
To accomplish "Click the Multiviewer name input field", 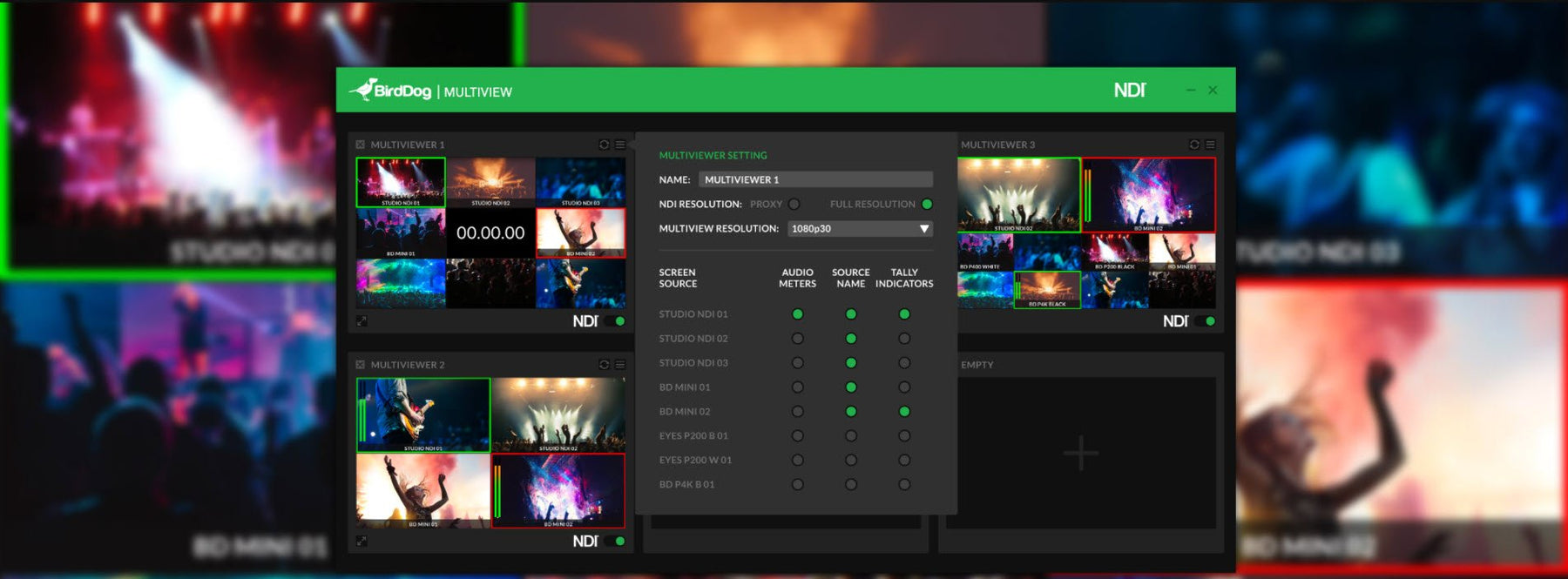I will point(815,179).
